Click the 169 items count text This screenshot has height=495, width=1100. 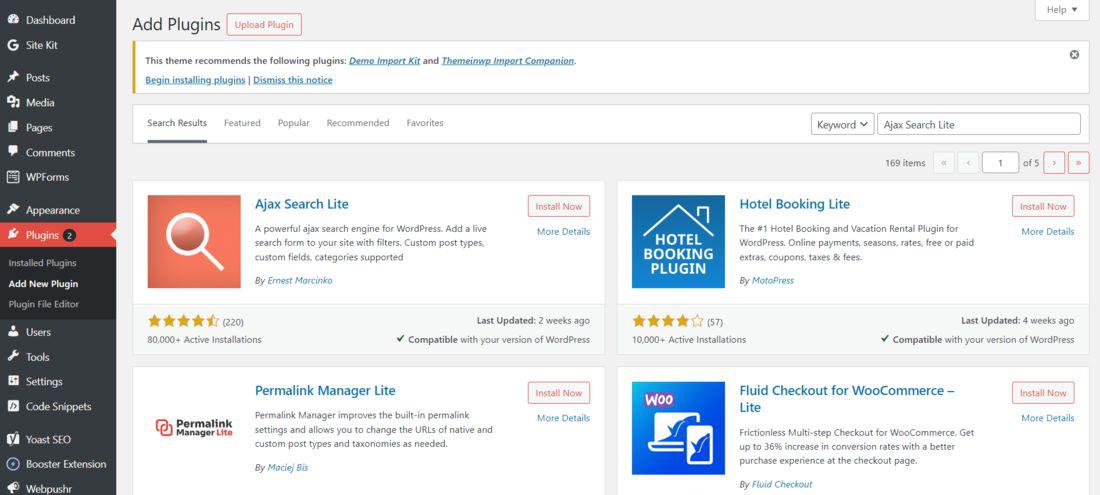pyautogui.click(x=905, y=163)
